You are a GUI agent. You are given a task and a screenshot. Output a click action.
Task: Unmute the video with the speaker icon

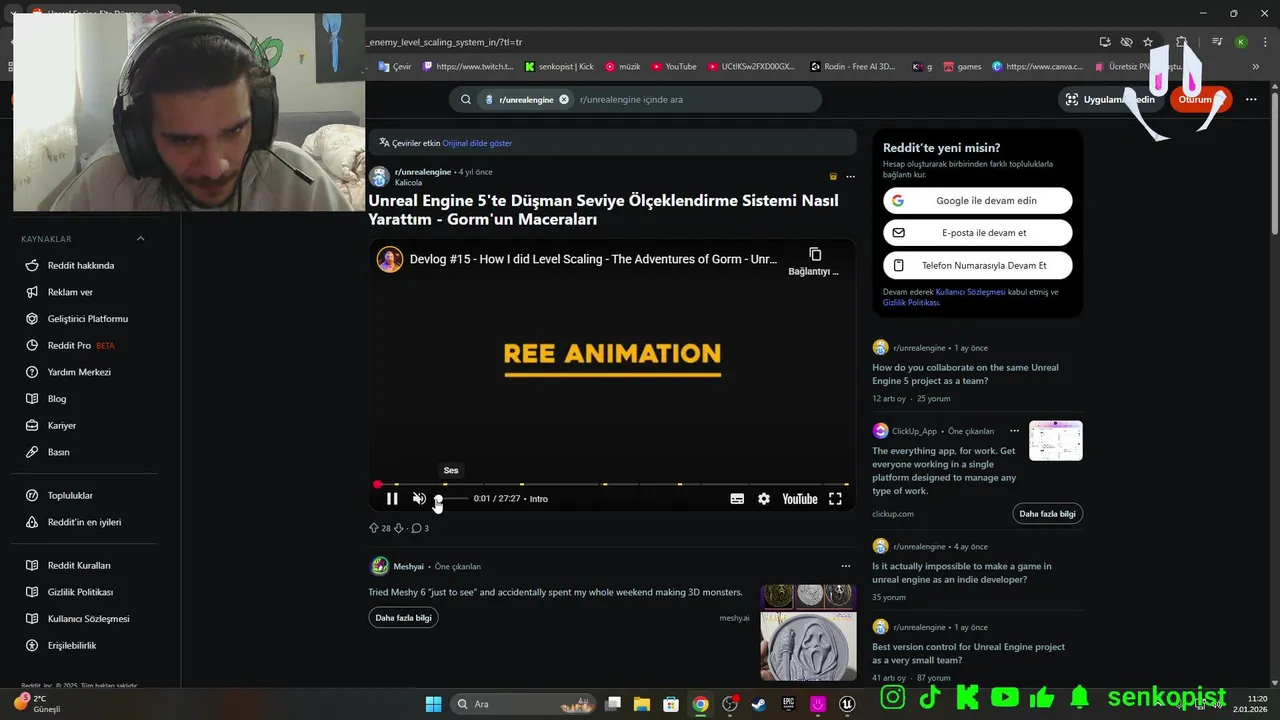[x=419, y=499]
